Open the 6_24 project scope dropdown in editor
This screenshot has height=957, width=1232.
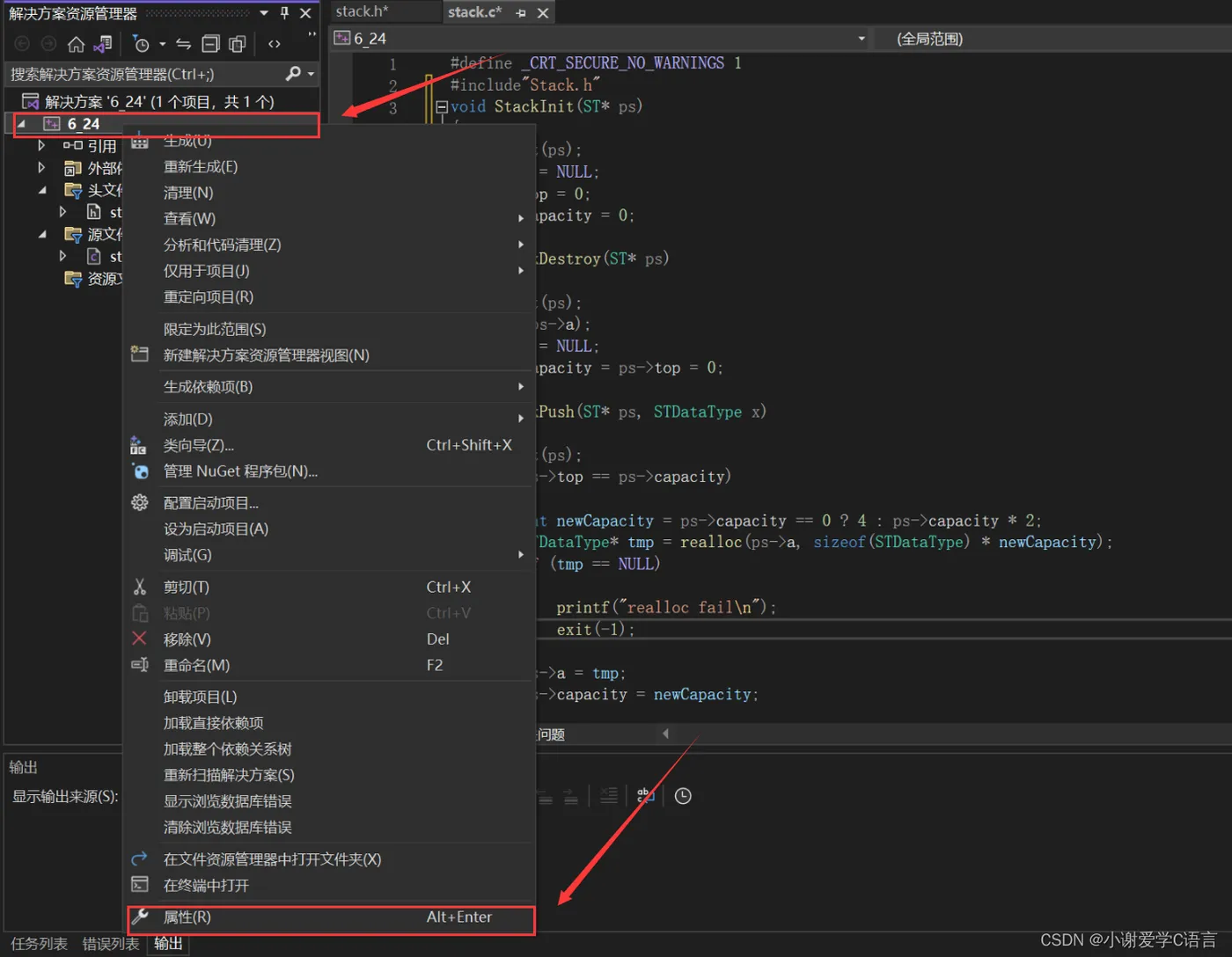coord(862,39)
